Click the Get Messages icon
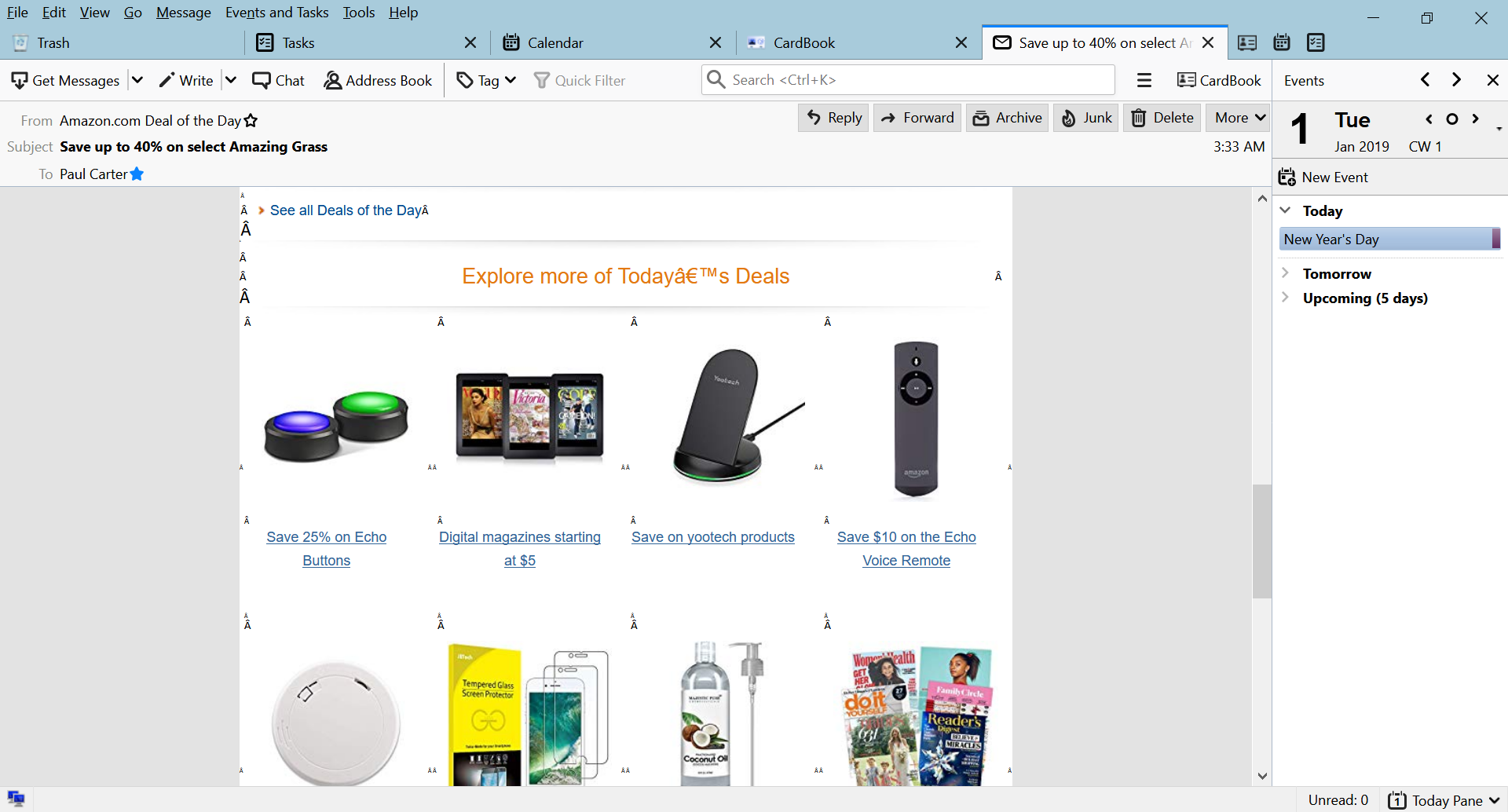This screenshot has height=812, width=1508. [x=20, y=80]
